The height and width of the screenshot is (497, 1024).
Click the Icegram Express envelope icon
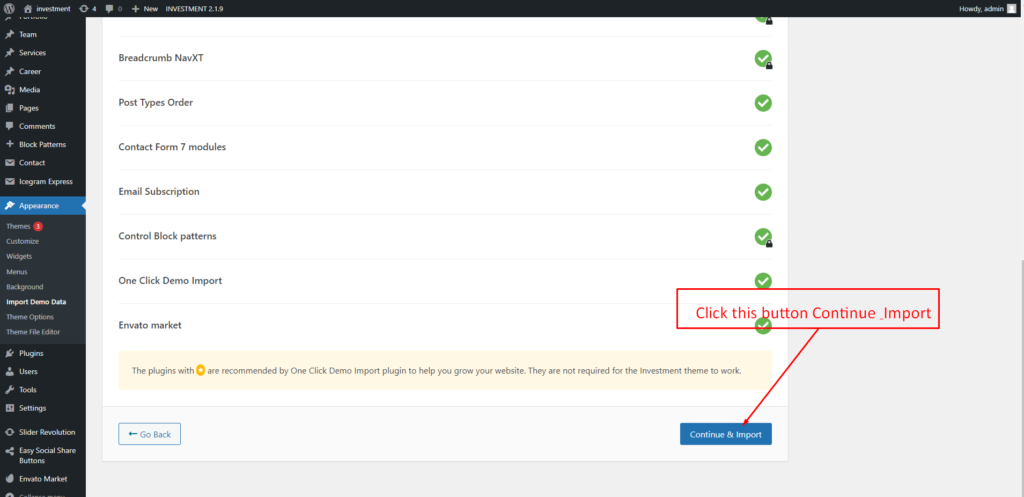point(10,182)
